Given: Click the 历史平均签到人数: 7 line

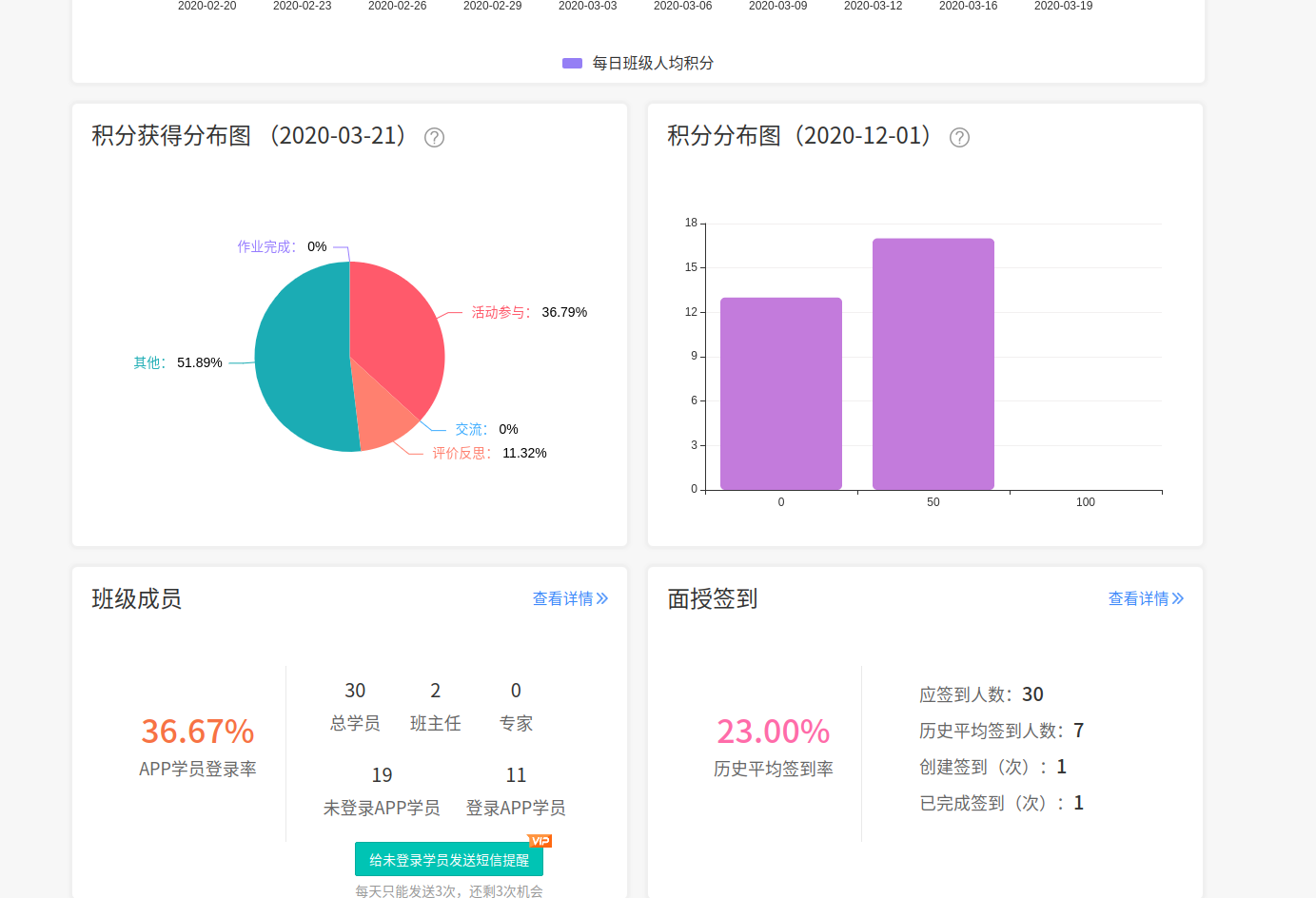Looking at the screenshot, I should coord(1001,731).
